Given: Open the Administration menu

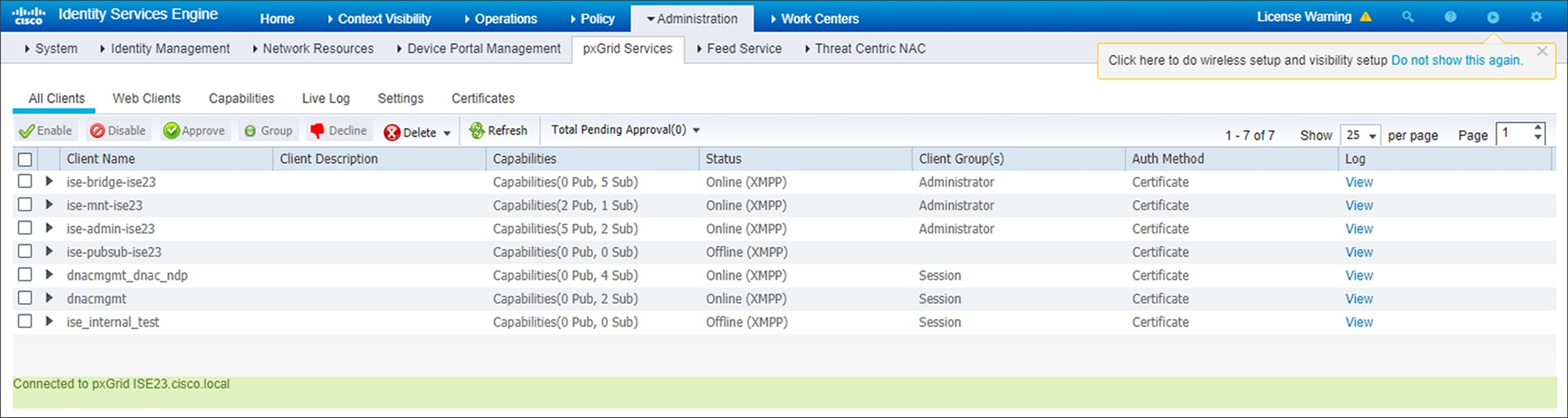Looking at the screenshot, I should point(692,19).
